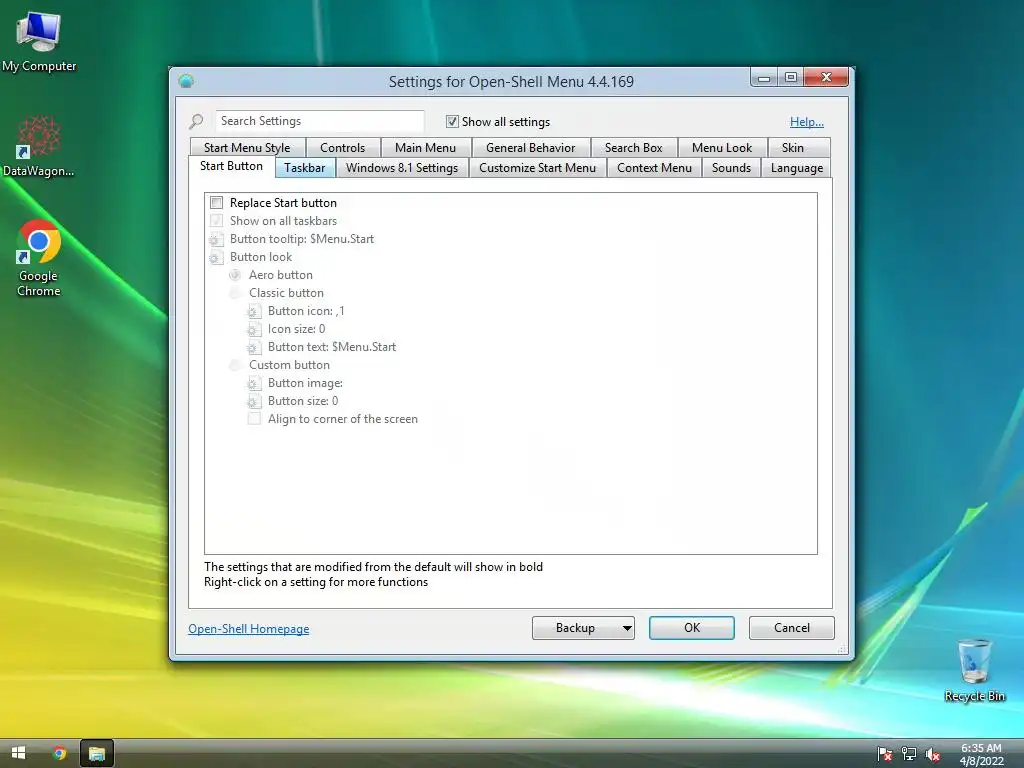Click the 'Button icon: ,1' setting
The image size is (1024, 768).
[306, 311]
